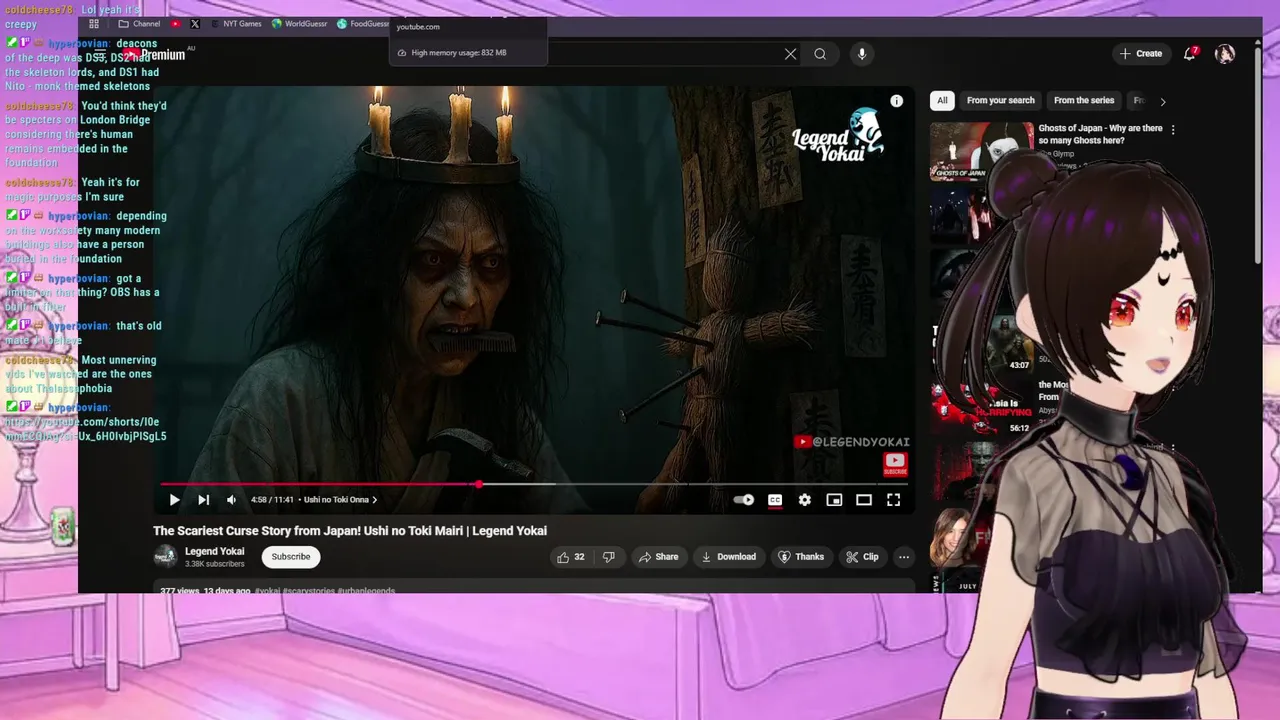Open more actions three-dot menu
1280x720 pixels.
(x=904, y=557)
